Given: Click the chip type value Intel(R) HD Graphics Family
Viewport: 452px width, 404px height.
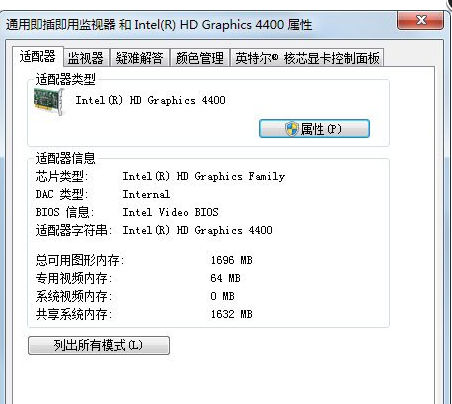Looking at the screenshot, I should 204,176.
